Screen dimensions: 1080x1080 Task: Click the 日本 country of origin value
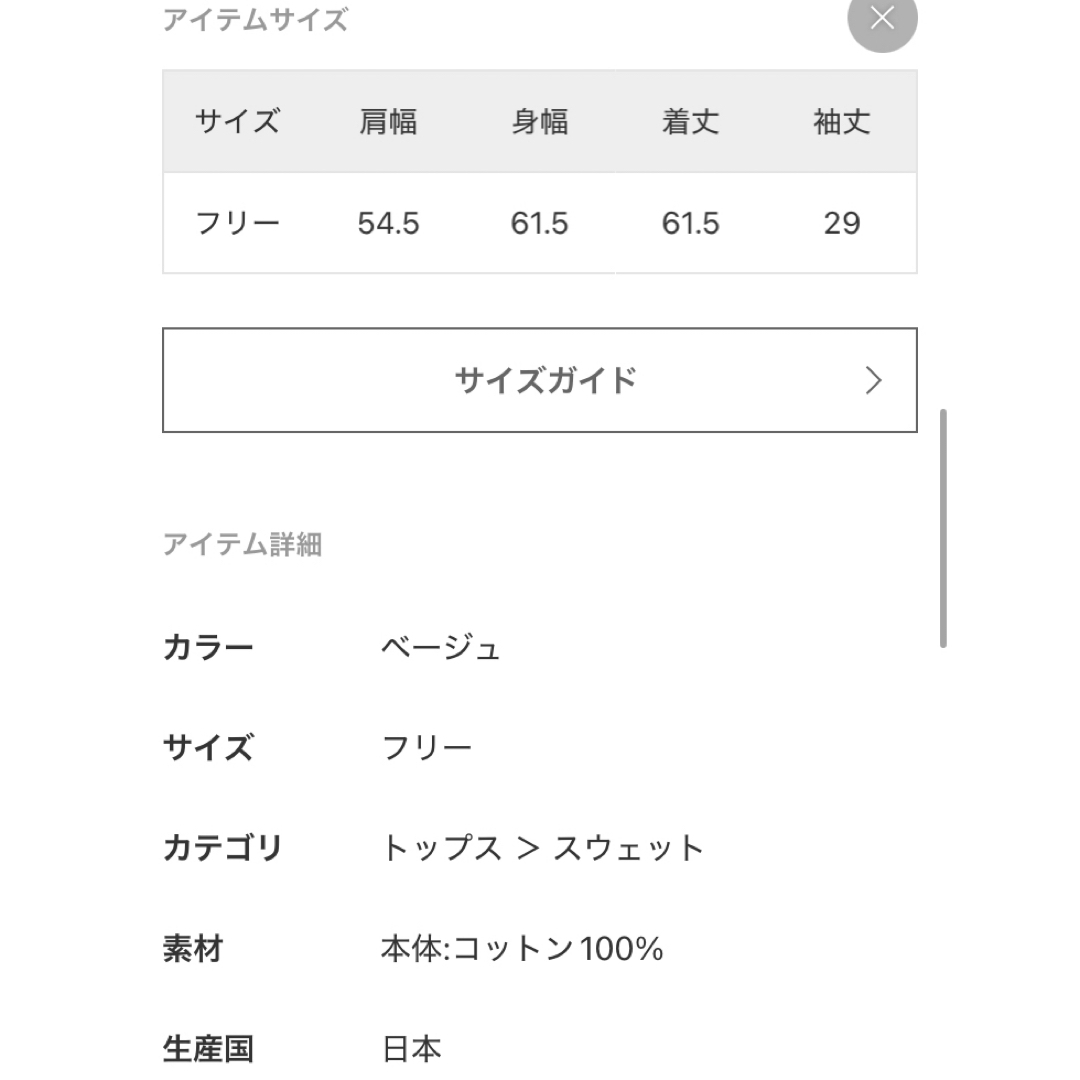tap(412, 1049)
